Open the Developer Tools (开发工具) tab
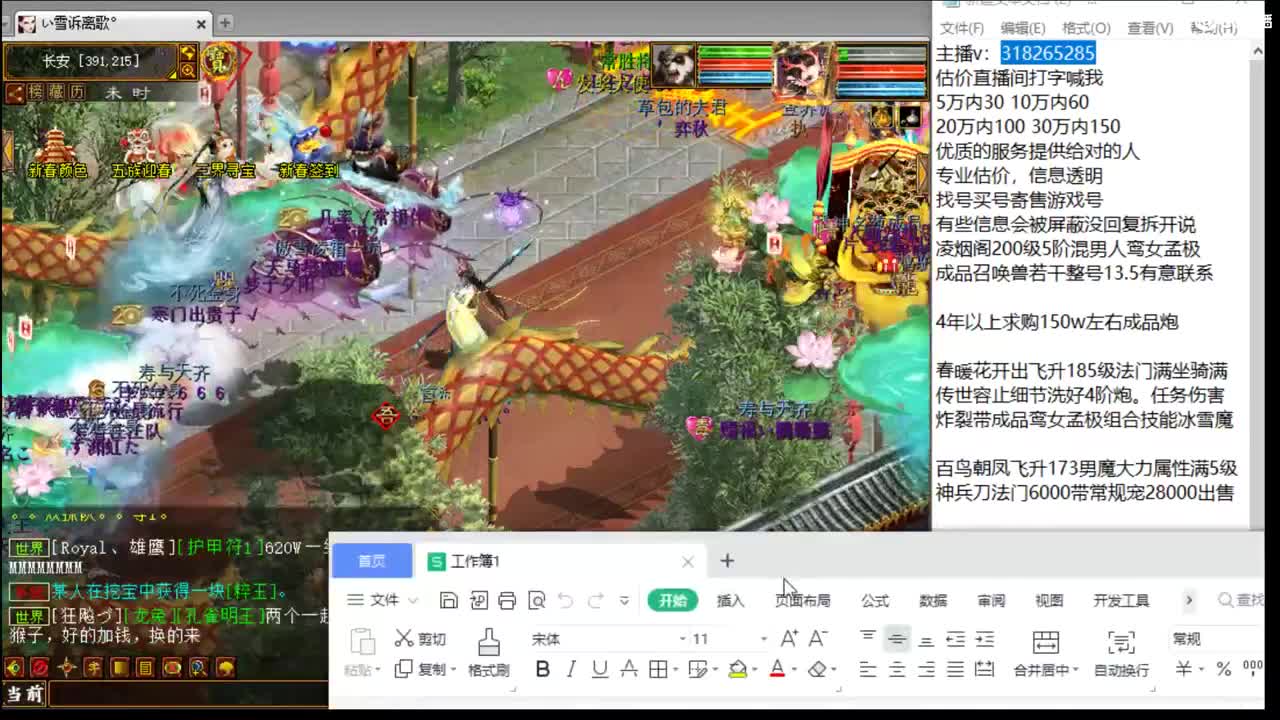This screenshot has height=720, width=1280. (1121, 600)
